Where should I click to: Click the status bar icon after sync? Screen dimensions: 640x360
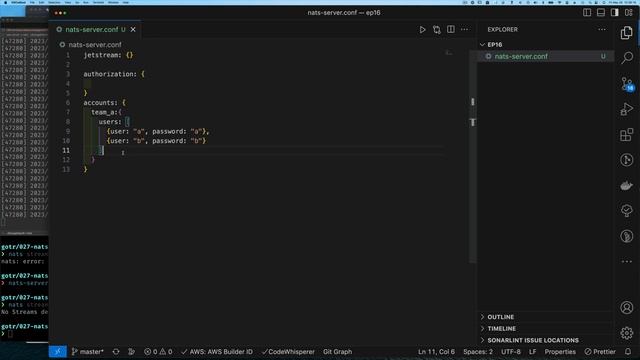click(x=131, y=351)
